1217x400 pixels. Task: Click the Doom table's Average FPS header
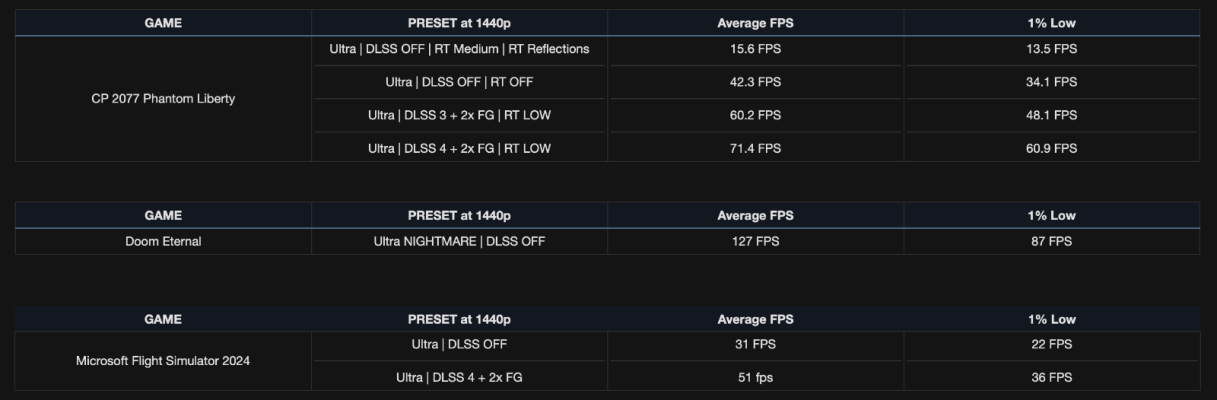pos(755,215)
